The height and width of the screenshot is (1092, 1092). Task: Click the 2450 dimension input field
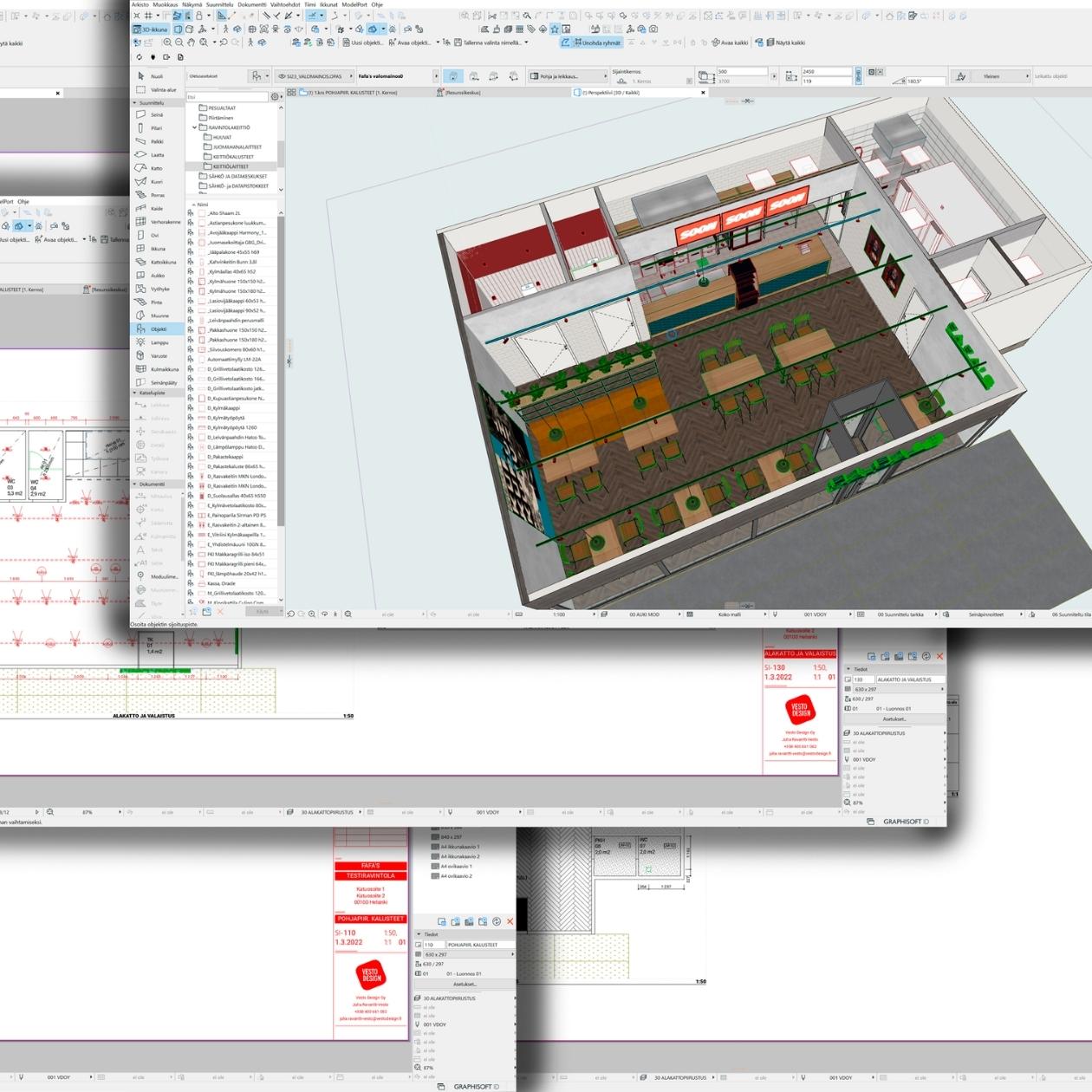point(826,72)
